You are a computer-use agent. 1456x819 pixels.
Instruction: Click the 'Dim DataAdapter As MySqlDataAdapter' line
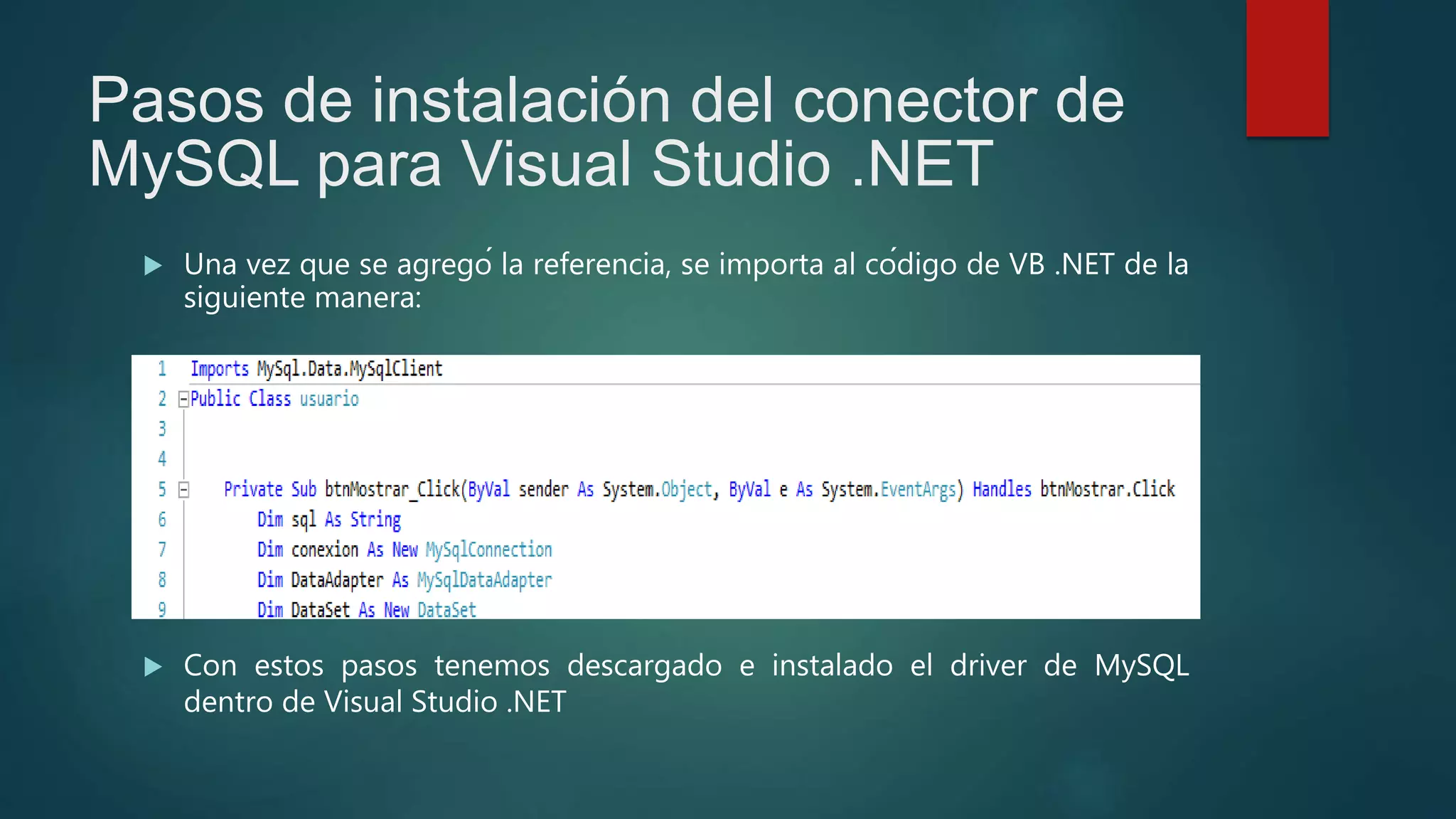coord(405,580)
